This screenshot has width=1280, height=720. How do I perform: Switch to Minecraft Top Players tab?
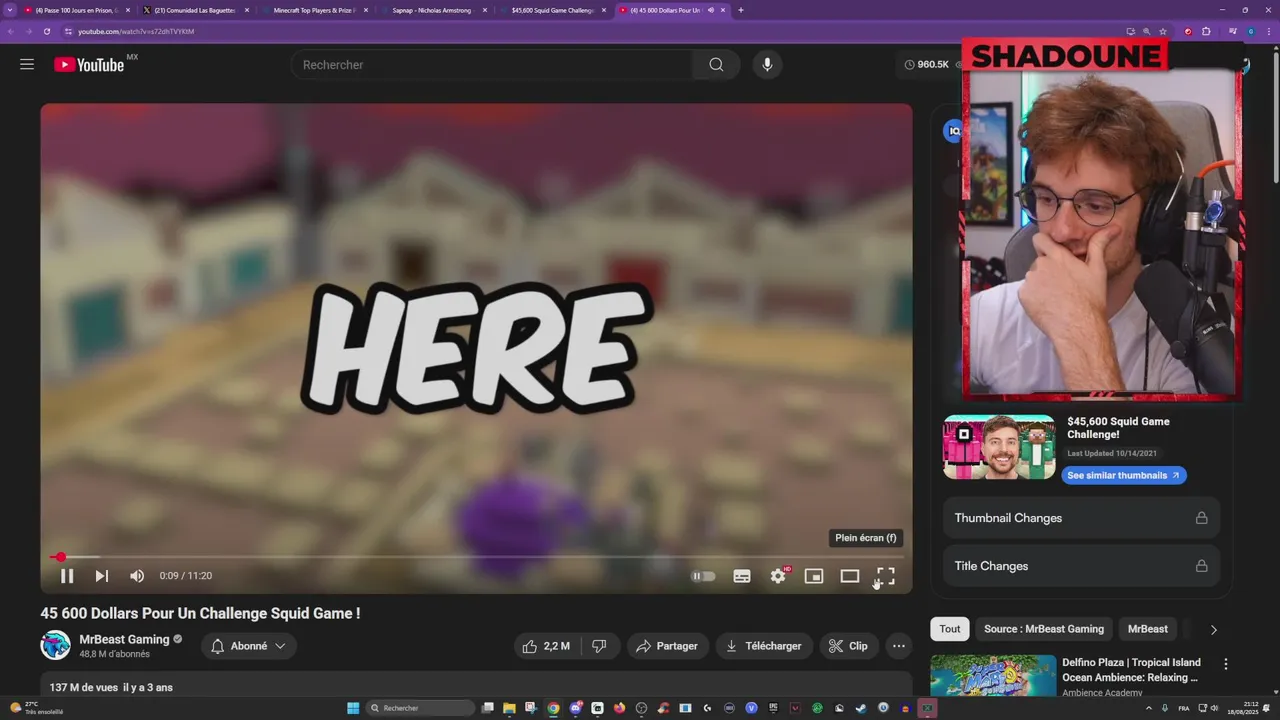[314, 10]
